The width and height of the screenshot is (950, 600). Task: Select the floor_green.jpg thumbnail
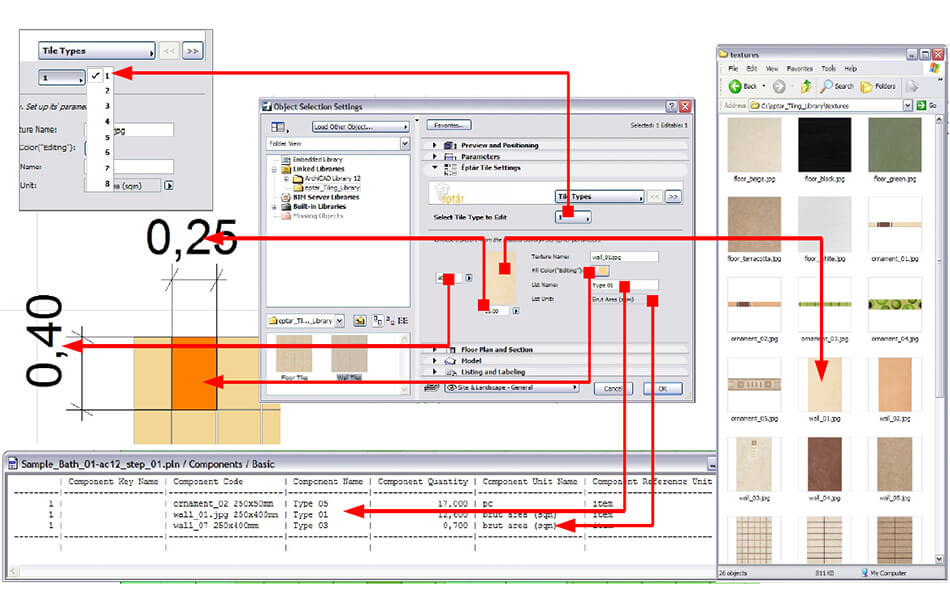(895, 145)
